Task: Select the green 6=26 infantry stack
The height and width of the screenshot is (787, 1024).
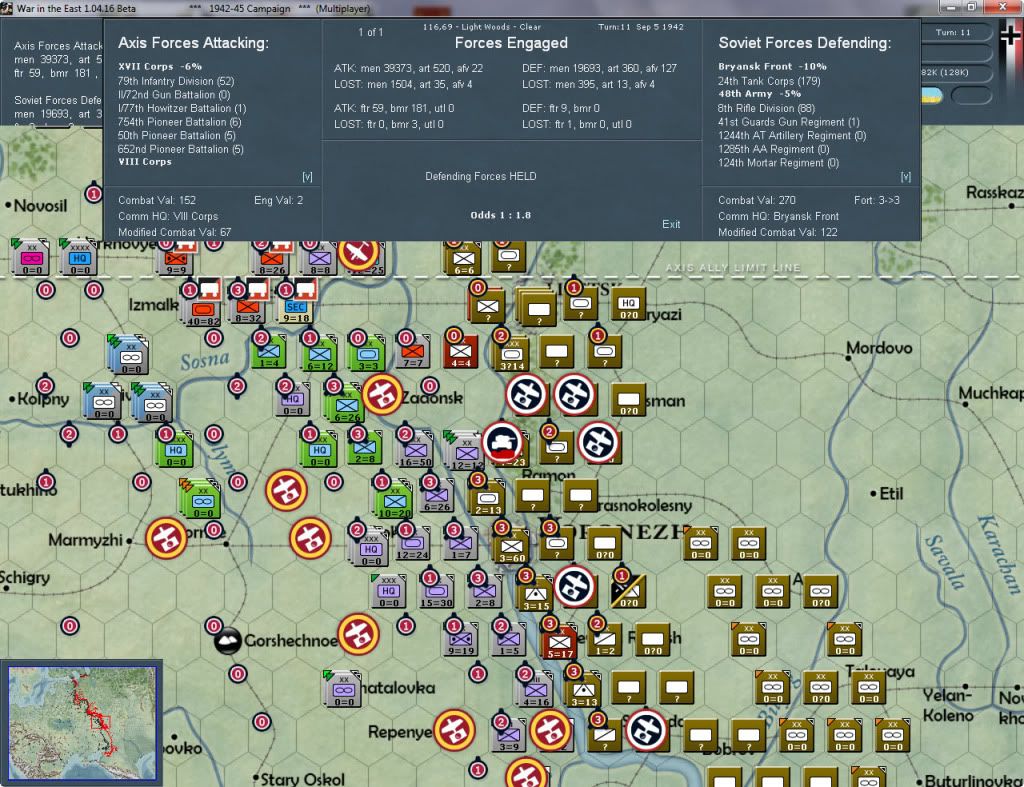Action: (345, 406)
